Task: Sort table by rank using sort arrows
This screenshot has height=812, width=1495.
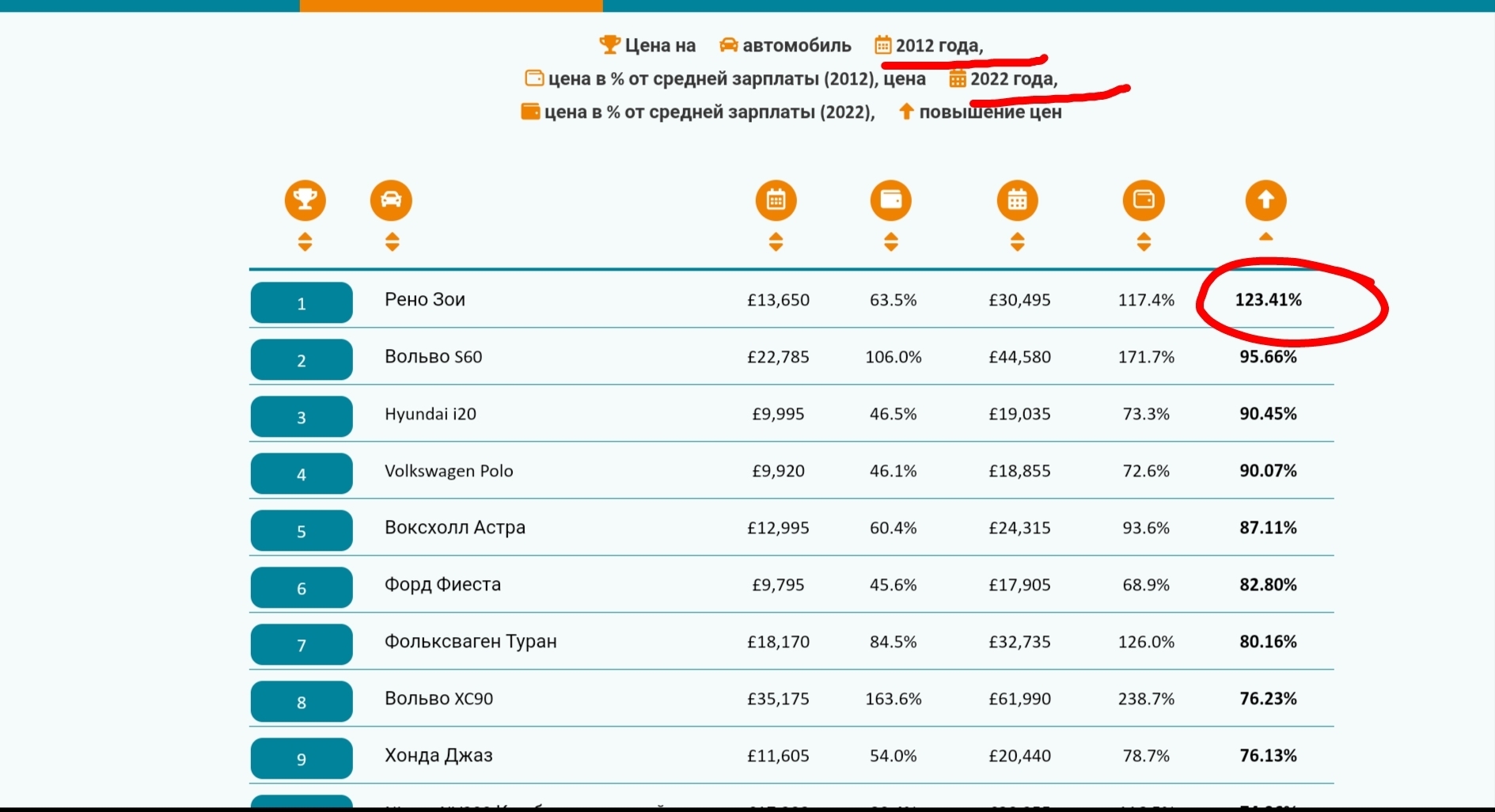Action: pos(305,242)
